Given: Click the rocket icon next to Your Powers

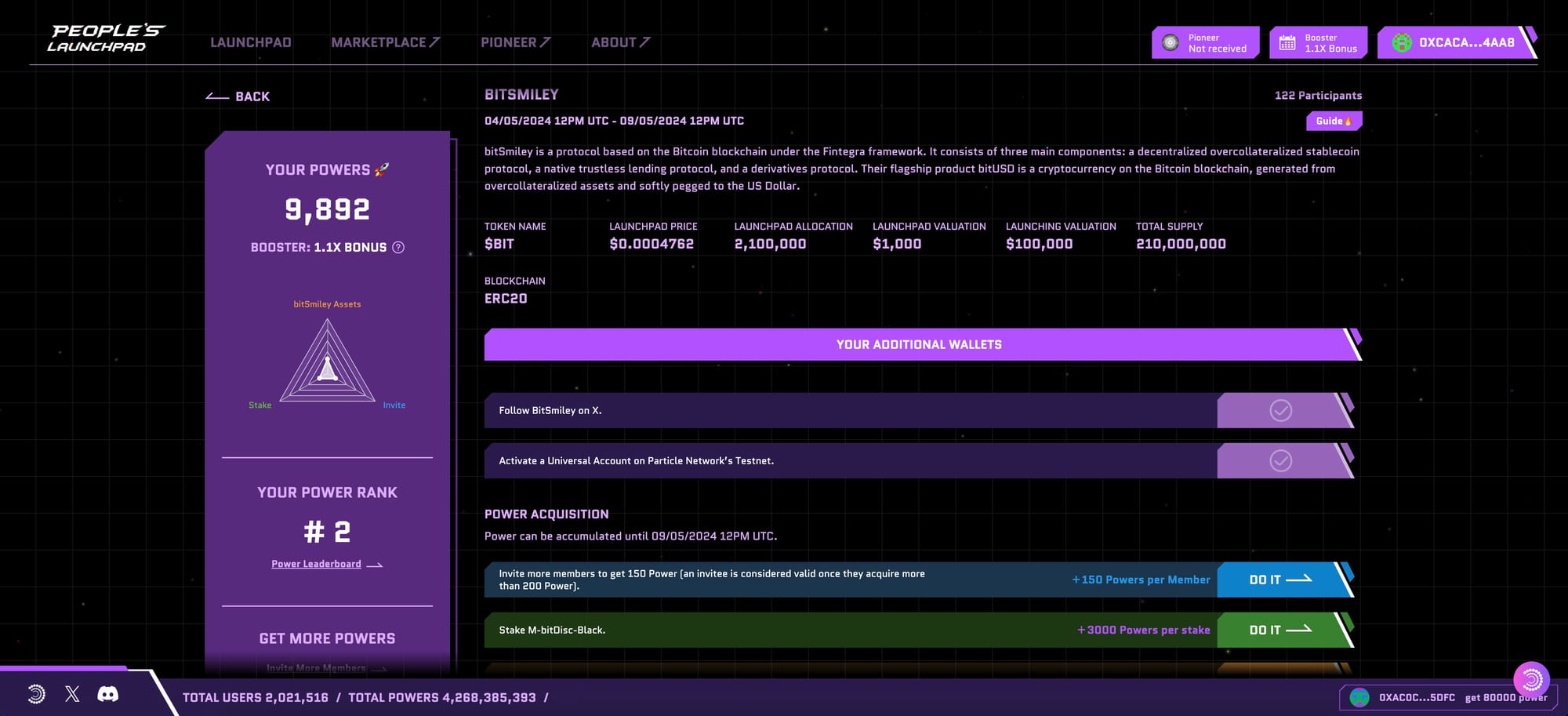Looking at the screenshot, I should coord(382,169).
